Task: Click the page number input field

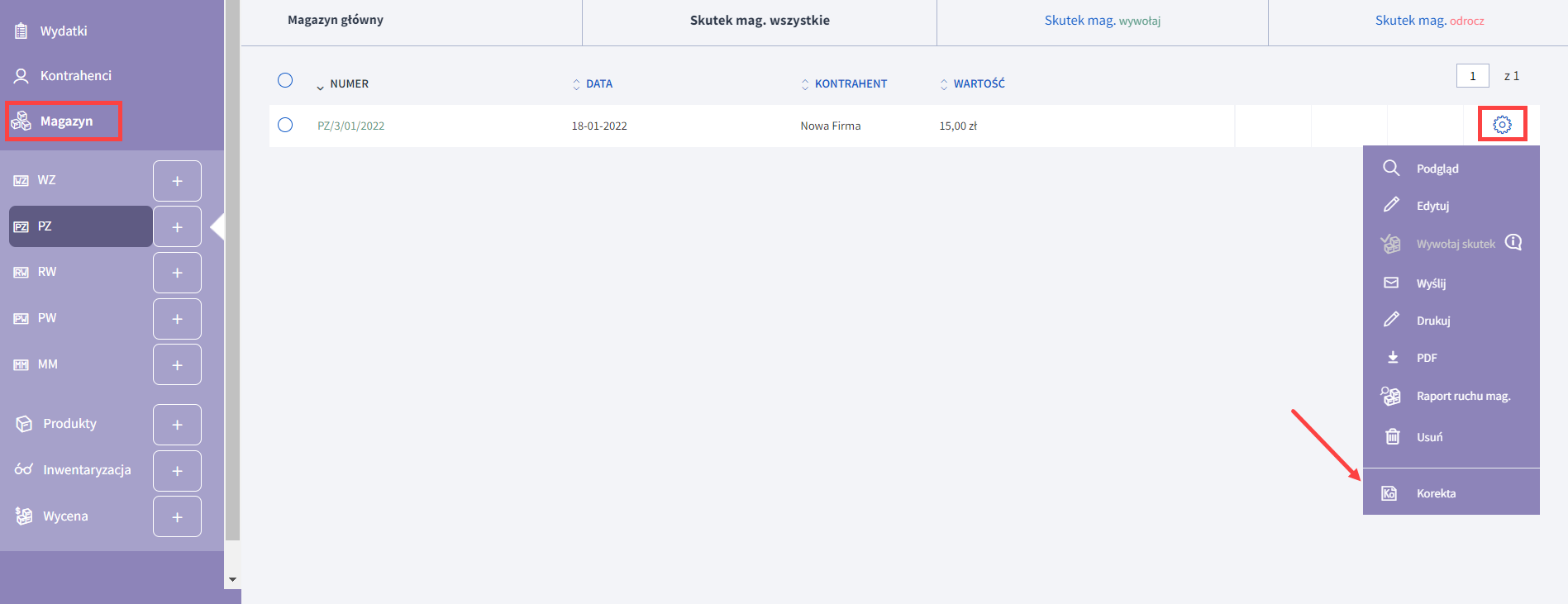Action: click(x=1472, y=76)
